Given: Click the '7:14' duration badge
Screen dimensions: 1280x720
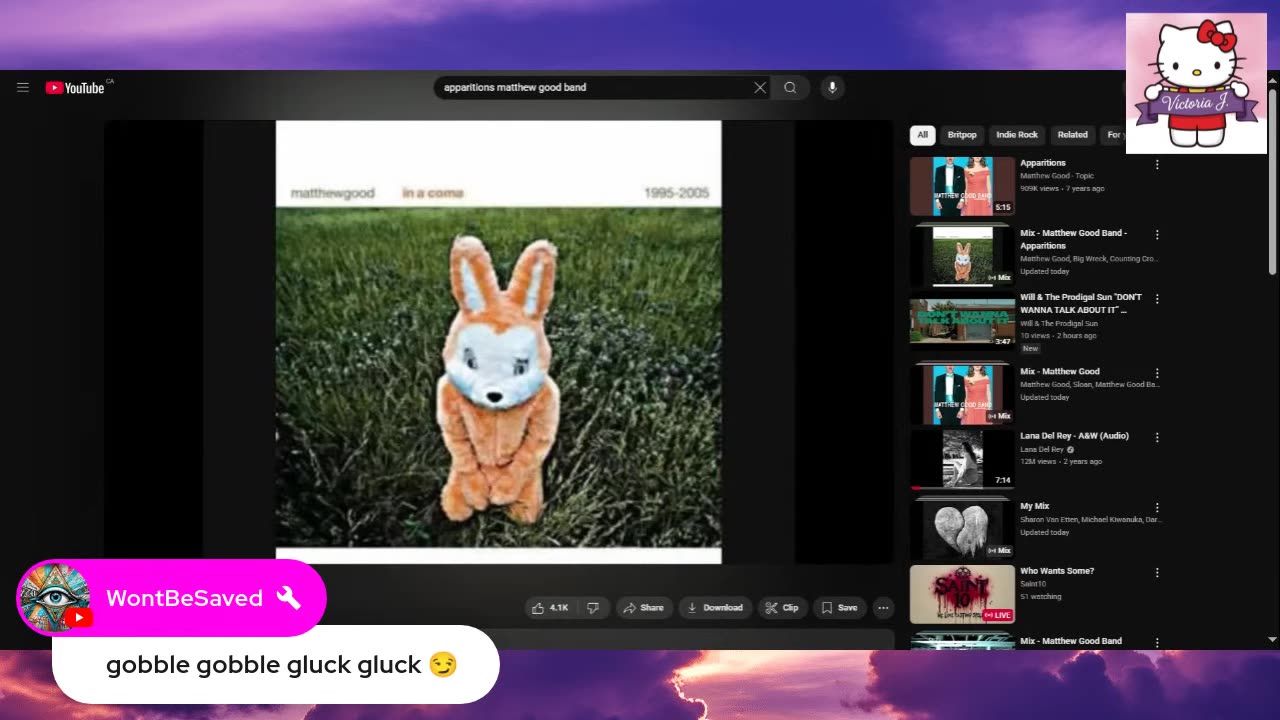Looking at the screenshot, I should [1002, 480].
